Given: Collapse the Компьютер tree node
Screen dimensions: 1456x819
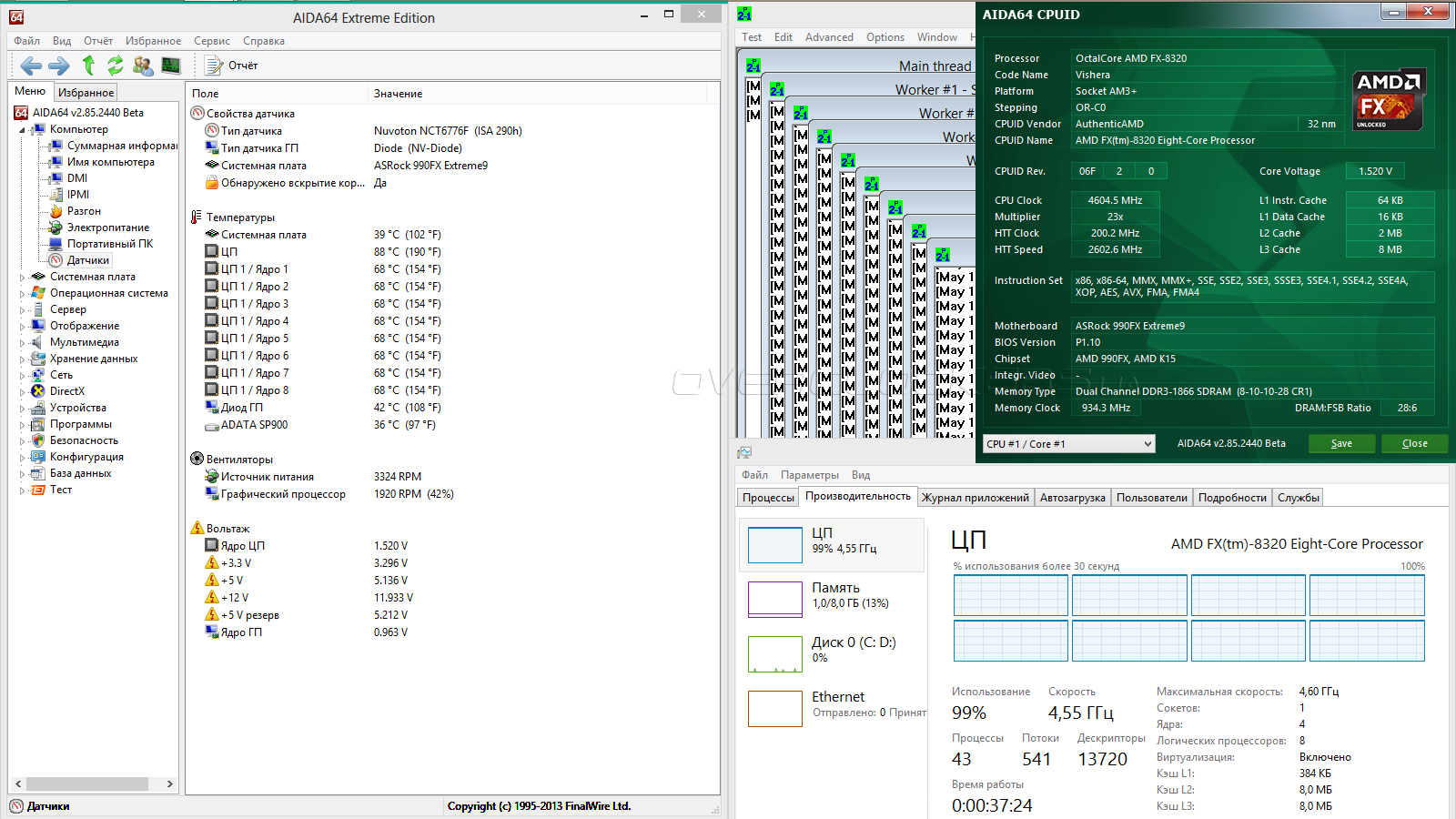Looking at the screenshot, I should [x=23, y=130].
